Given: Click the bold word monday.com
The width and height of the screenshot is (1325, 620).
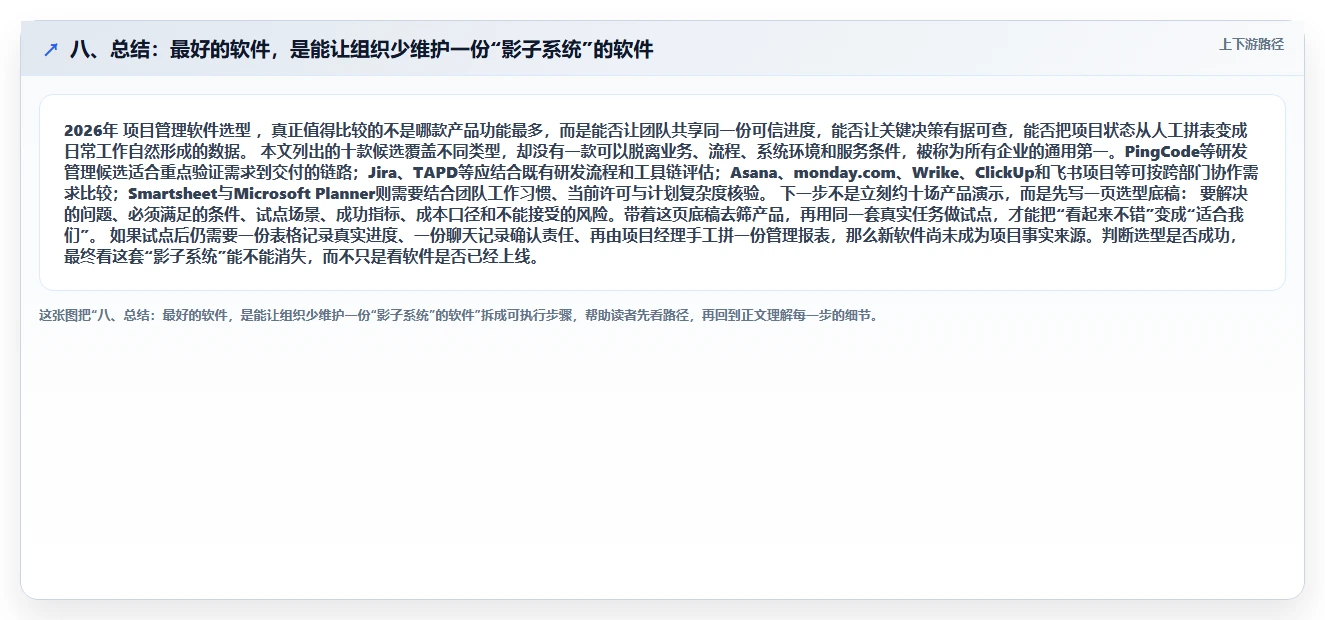Looking at the screenshot, I should tap(845, 172).
